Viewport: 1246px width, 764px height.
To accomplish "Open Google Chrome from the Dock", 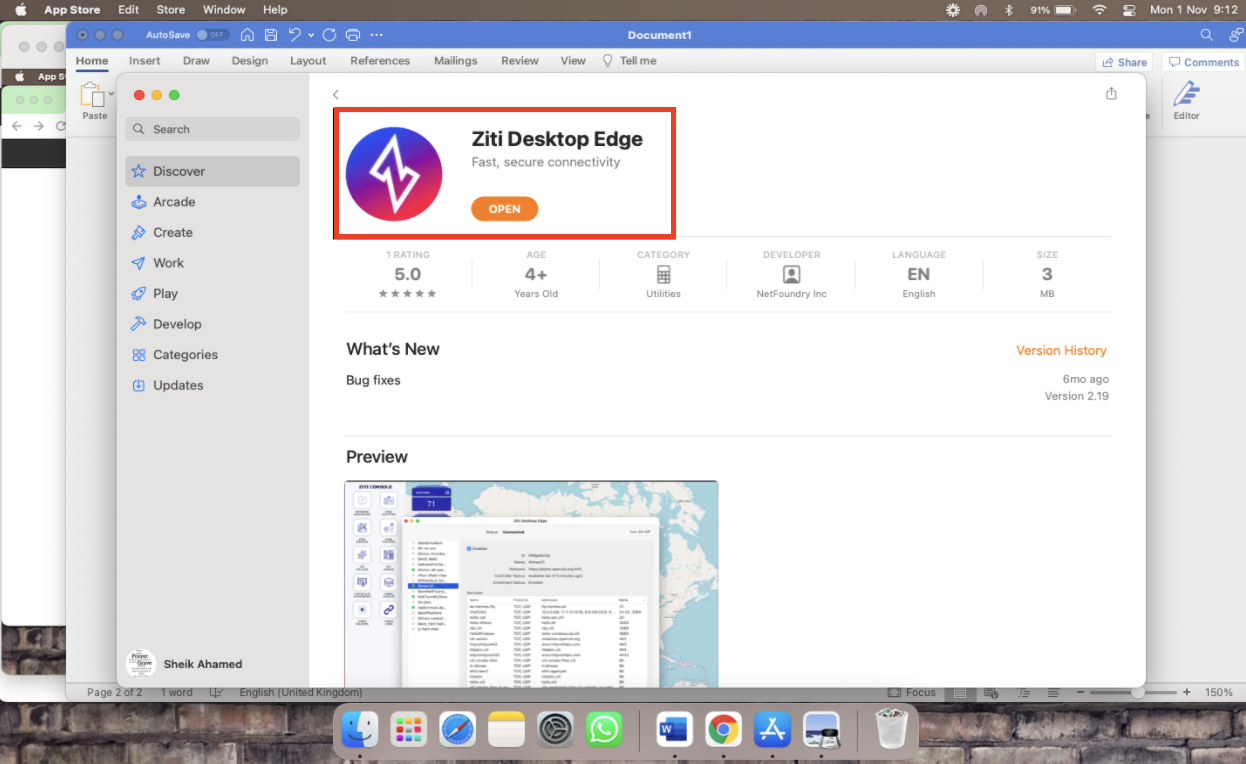I will click(x=723, y=729).
